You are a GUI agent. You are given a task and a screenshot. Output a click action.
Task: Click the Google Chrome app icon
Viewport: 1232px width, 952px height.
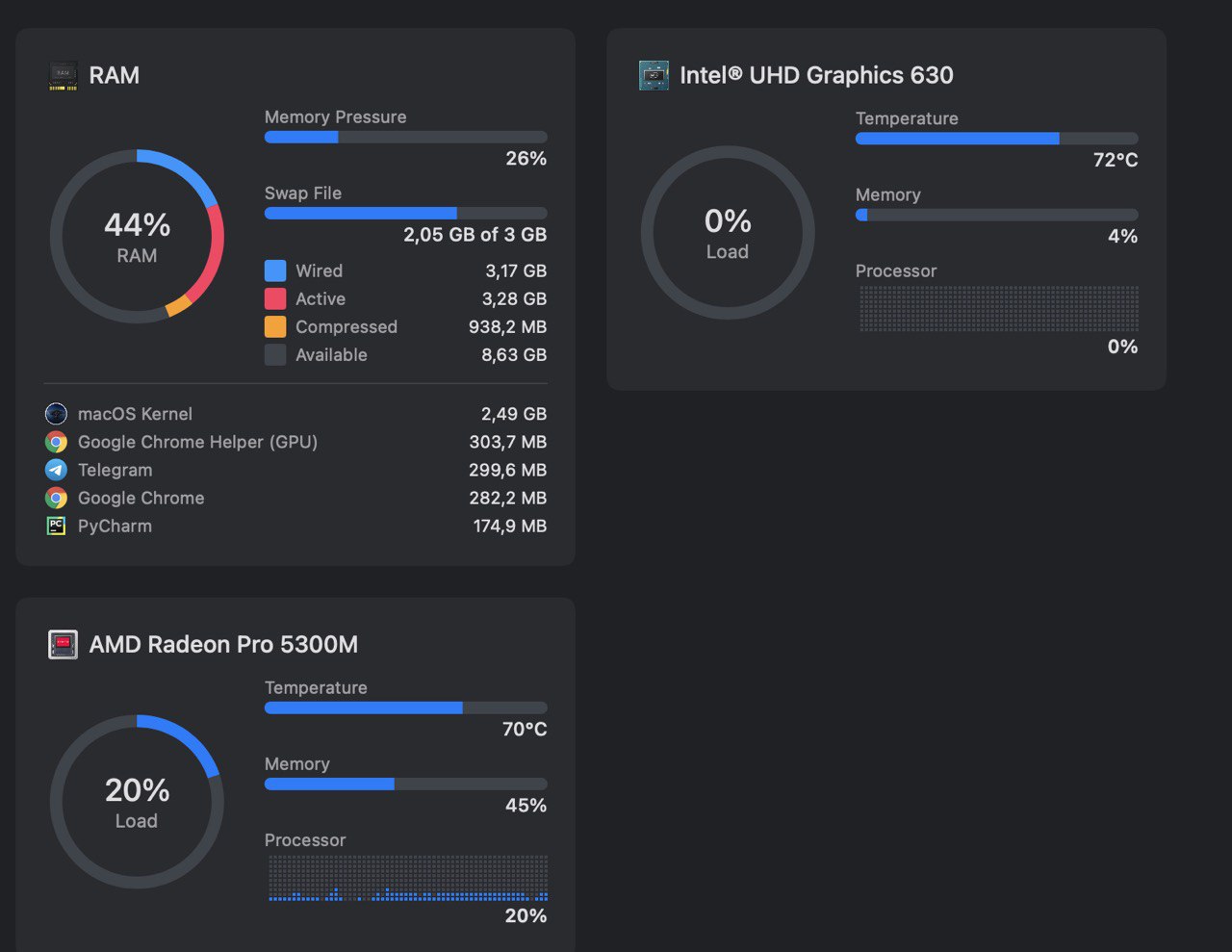click(x=56, y=498)
